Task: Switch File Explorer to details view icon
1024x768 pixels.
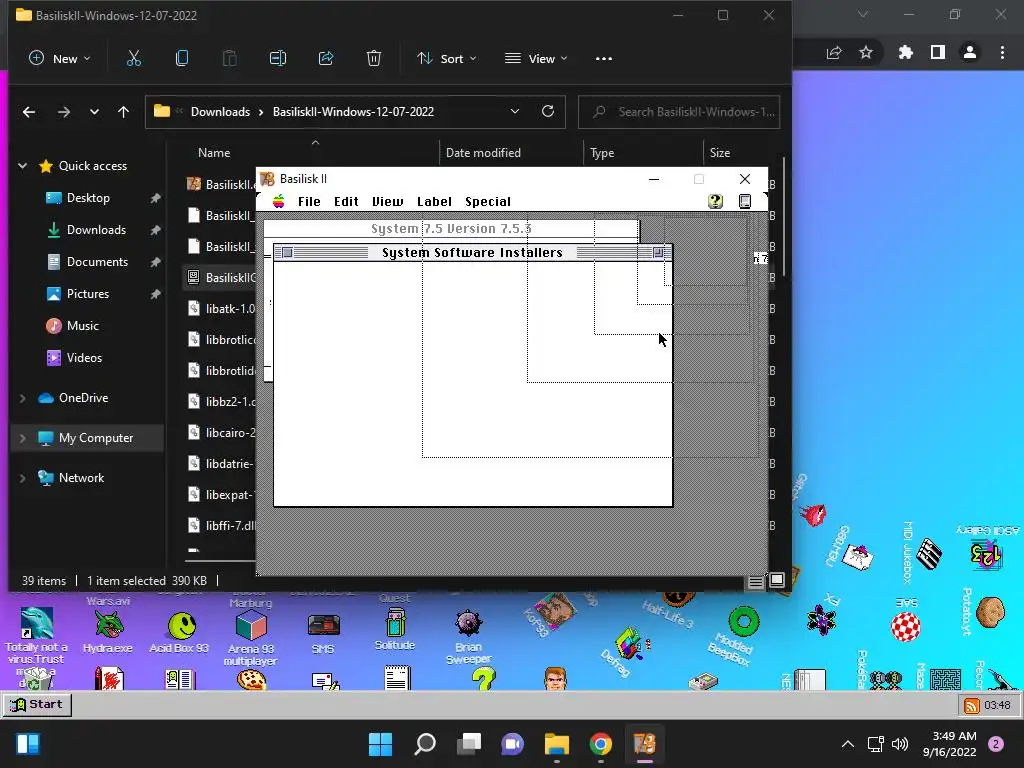Action: [756, 581]
